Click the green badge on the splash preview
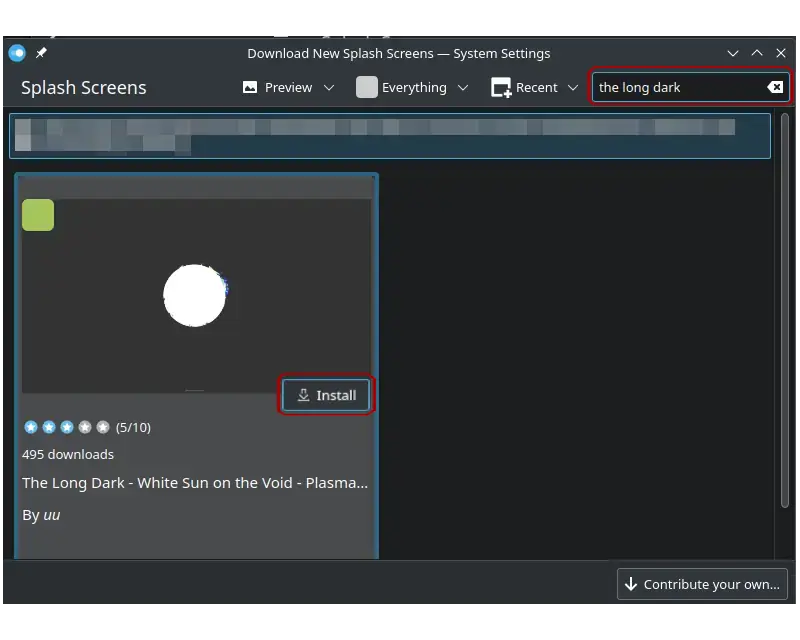Image resolution: width=800 pixels, height=640 pixels. click(38, 215)
